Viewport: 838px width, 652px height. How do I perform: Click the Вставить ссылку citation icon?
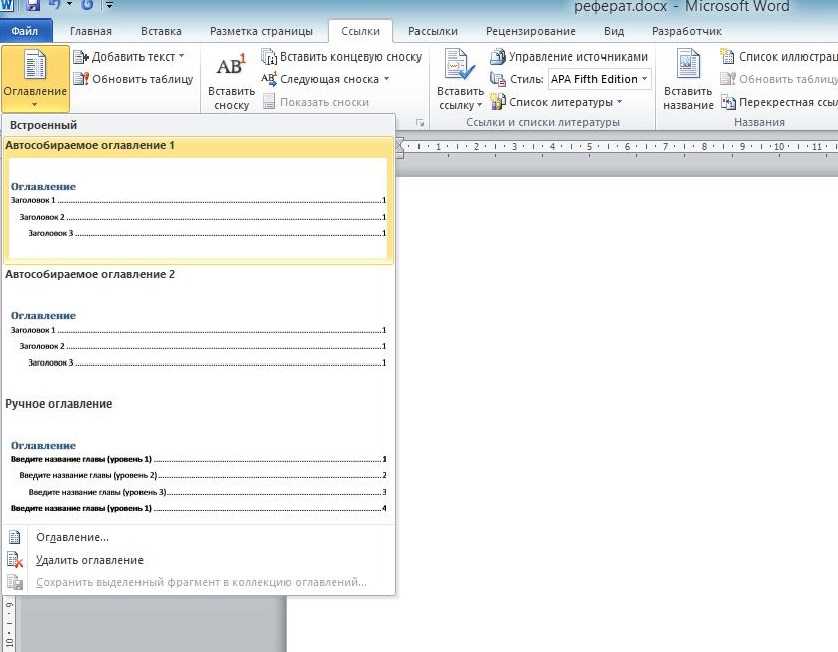(460, 68)
